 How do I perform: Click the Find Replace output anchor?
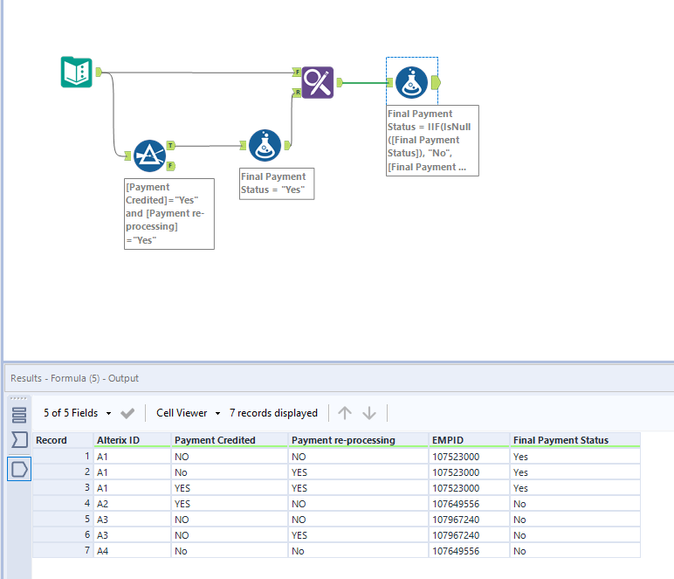(x=339, y=83)
